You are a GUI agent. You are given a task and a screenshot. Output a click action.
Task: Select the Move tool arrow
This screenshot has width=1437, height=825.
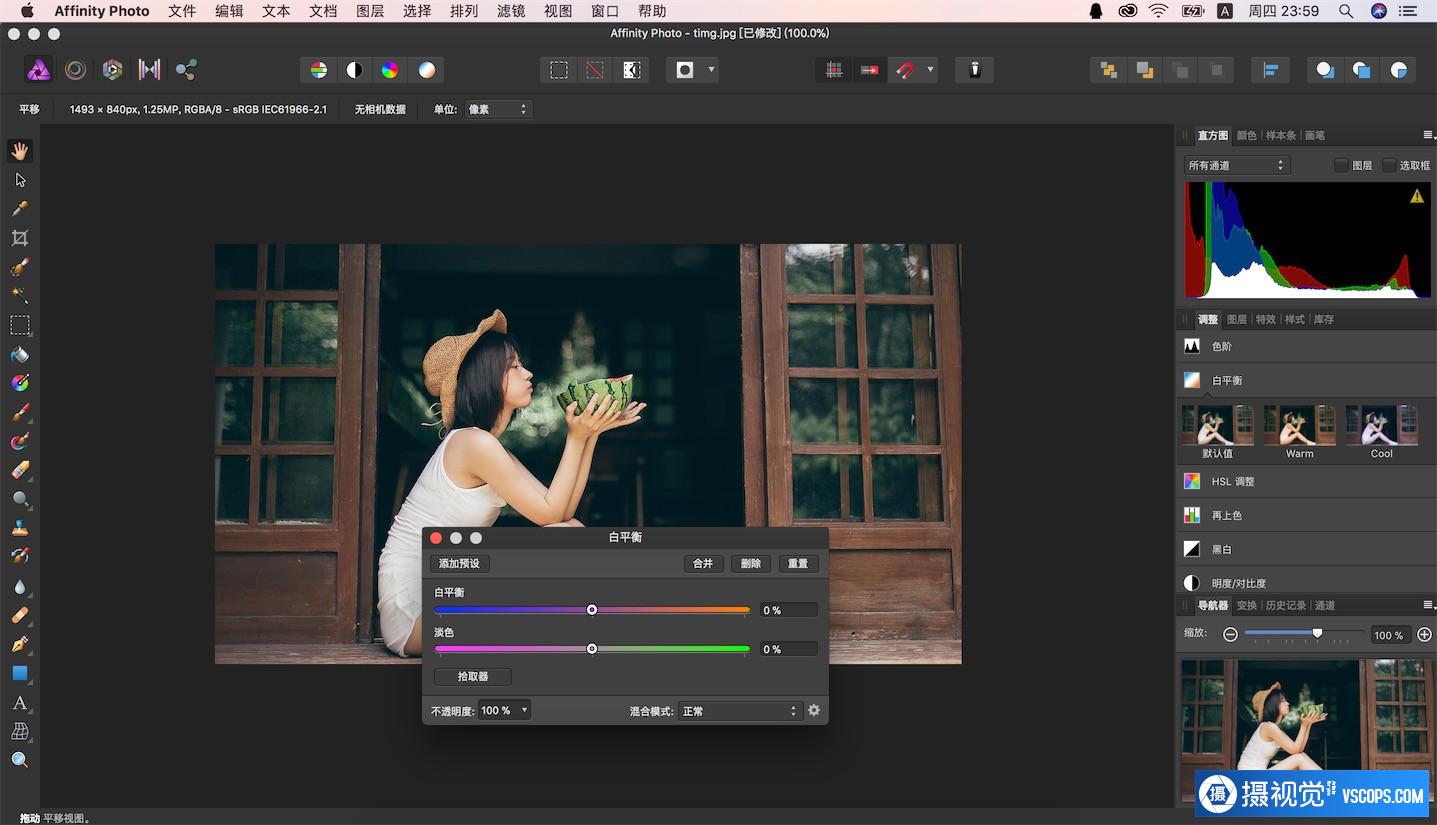tap(20, 180)
